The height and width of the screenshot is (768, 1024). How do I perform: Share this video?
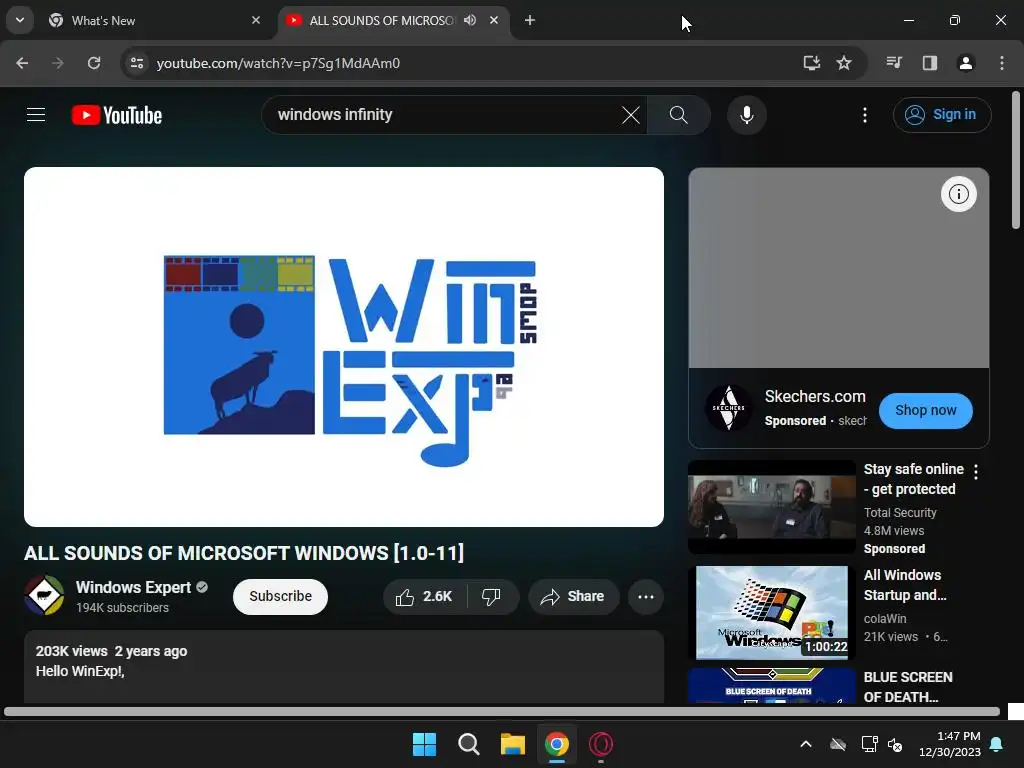click(x=573, y=596)
